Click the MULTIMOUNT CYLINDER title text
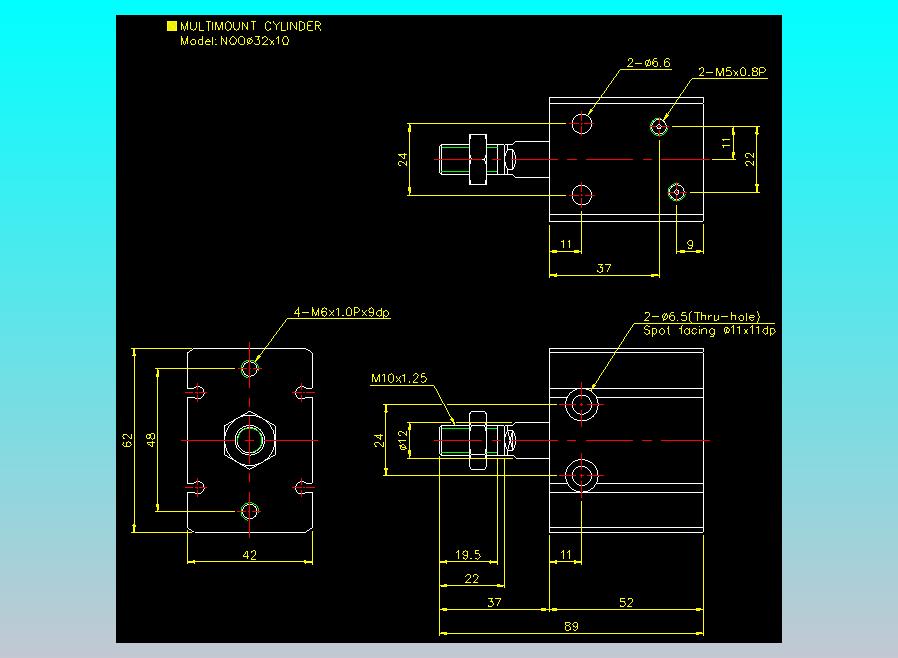This screenshot has height=658, width=898. click(x=251, y=26)
